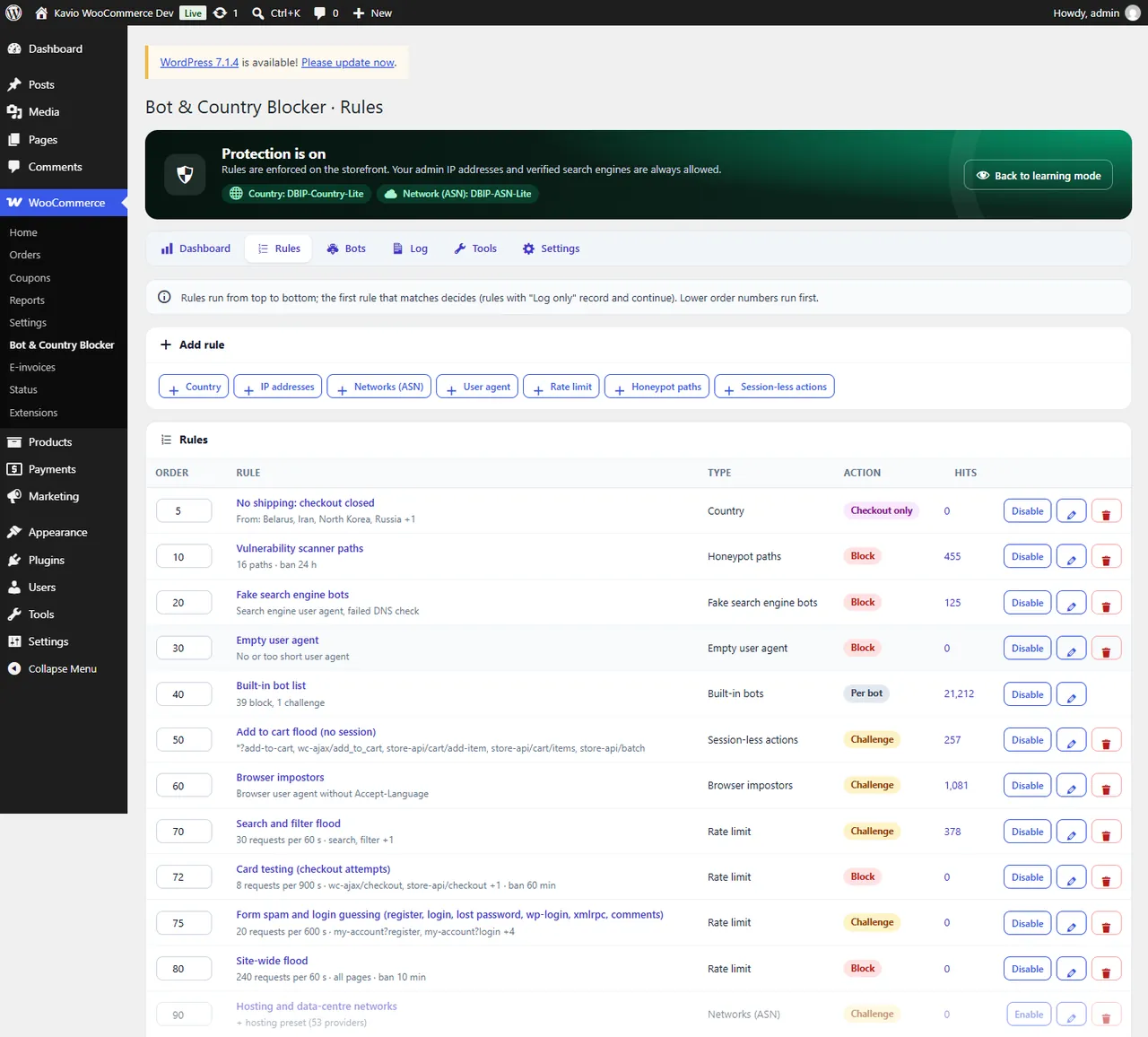1148x1037 pixels.
Task: Open the 'Site-wide flood' rule link
Action: click(272, 961)
